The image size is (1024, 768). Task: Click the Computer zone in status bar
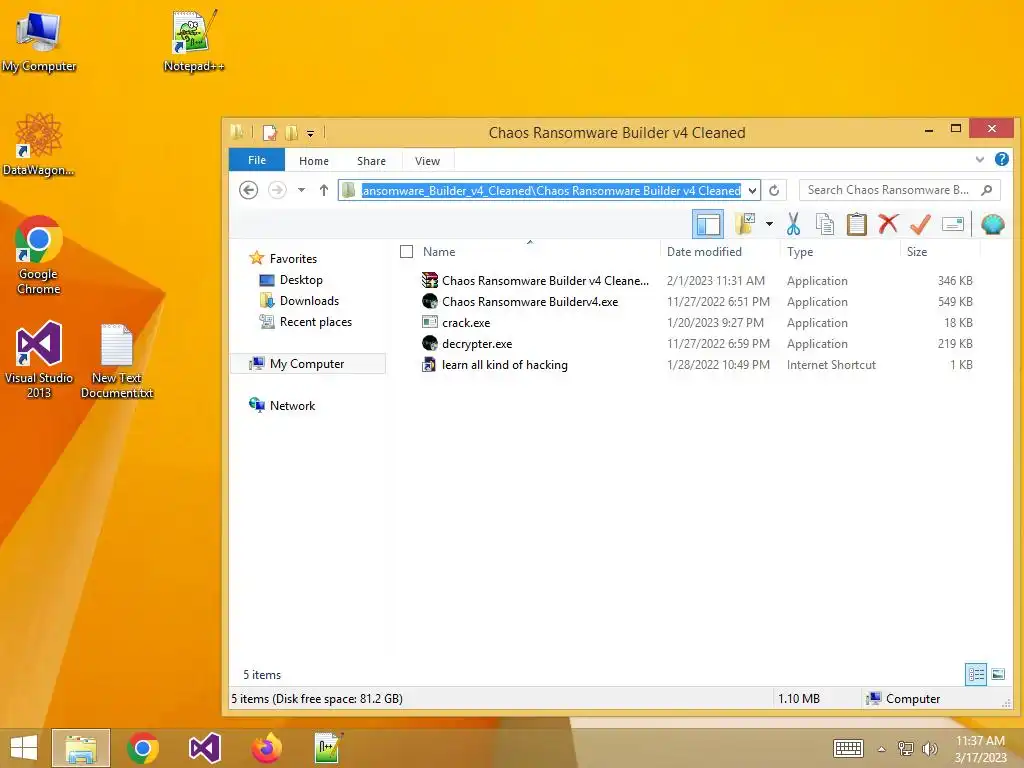tap(904, 699)
